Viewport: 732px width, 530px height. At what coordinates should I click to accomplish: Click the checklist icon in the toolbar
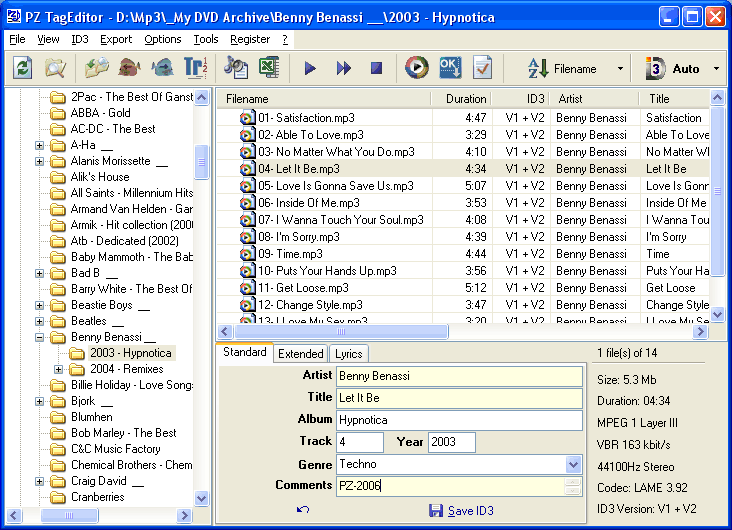pyautogui.click(x=482, y=68)
